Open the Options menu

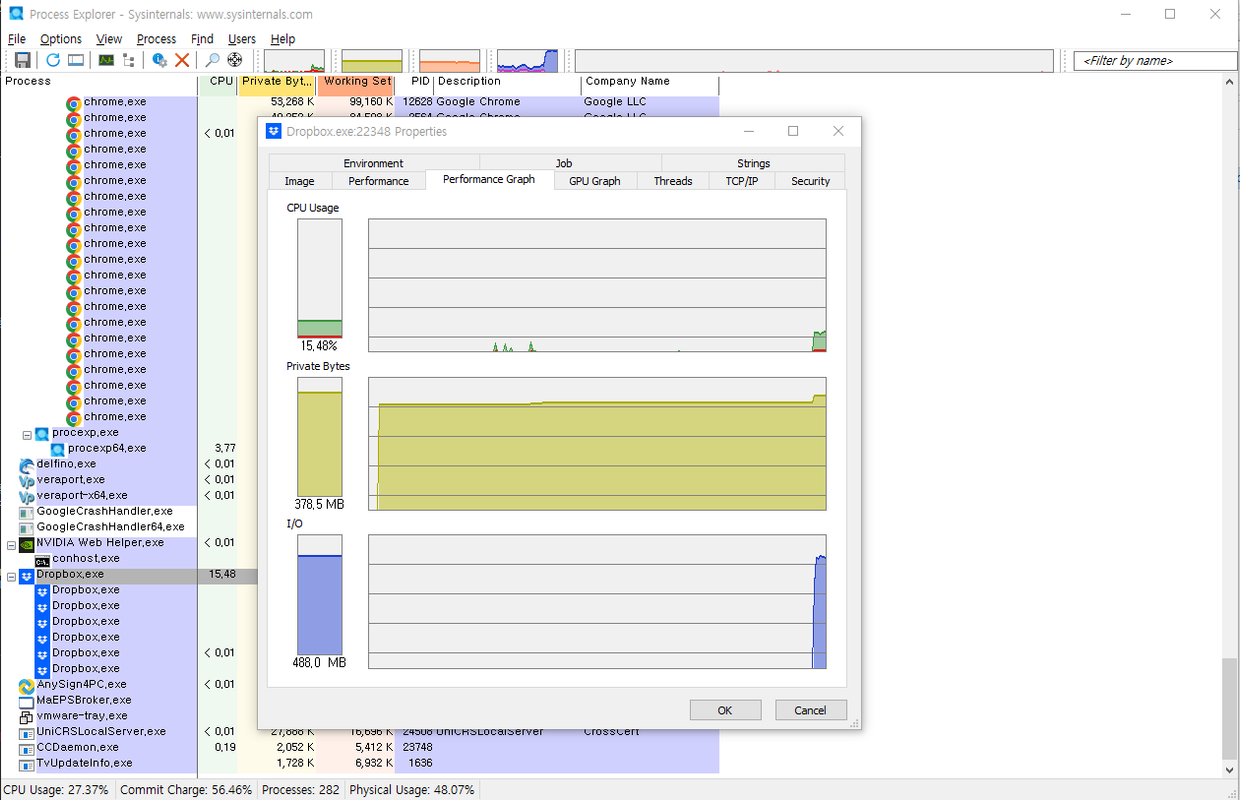click(61, 39)
